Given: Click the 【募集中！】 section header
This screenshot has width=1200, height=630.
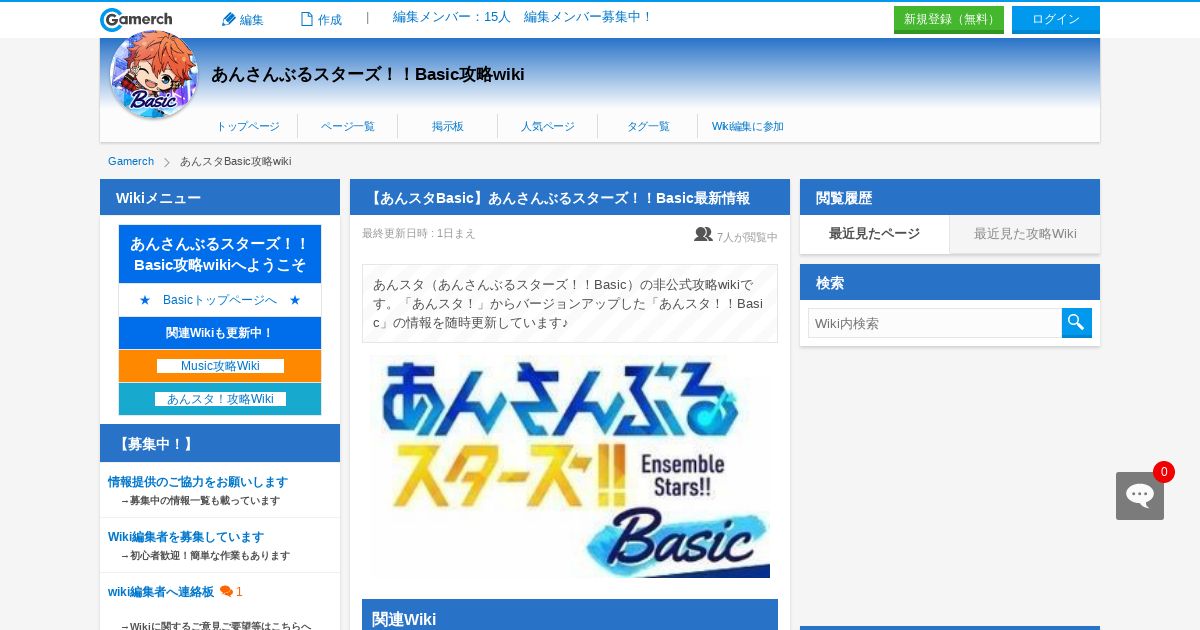Looking at the screenshot, I should [x=220, y=443].
